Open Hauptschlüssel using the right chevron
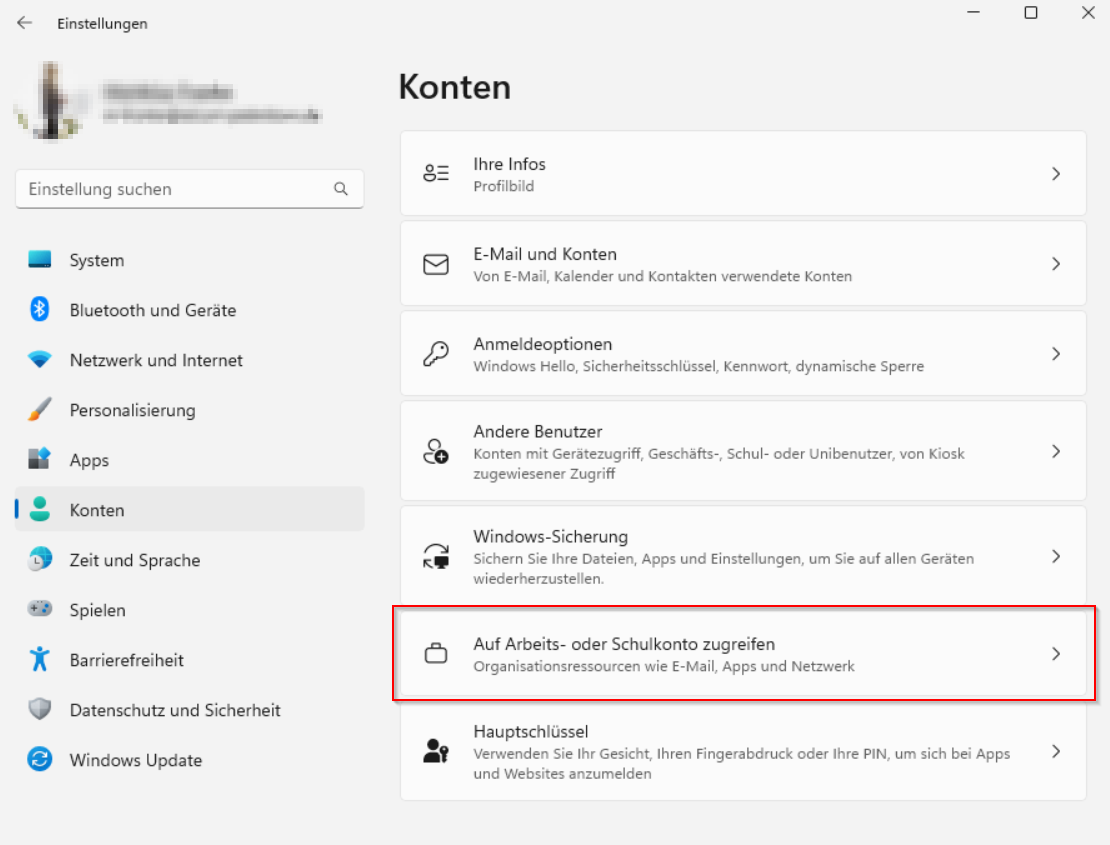The height and width of the screenshot is (845, 1110). point(1056,751)
